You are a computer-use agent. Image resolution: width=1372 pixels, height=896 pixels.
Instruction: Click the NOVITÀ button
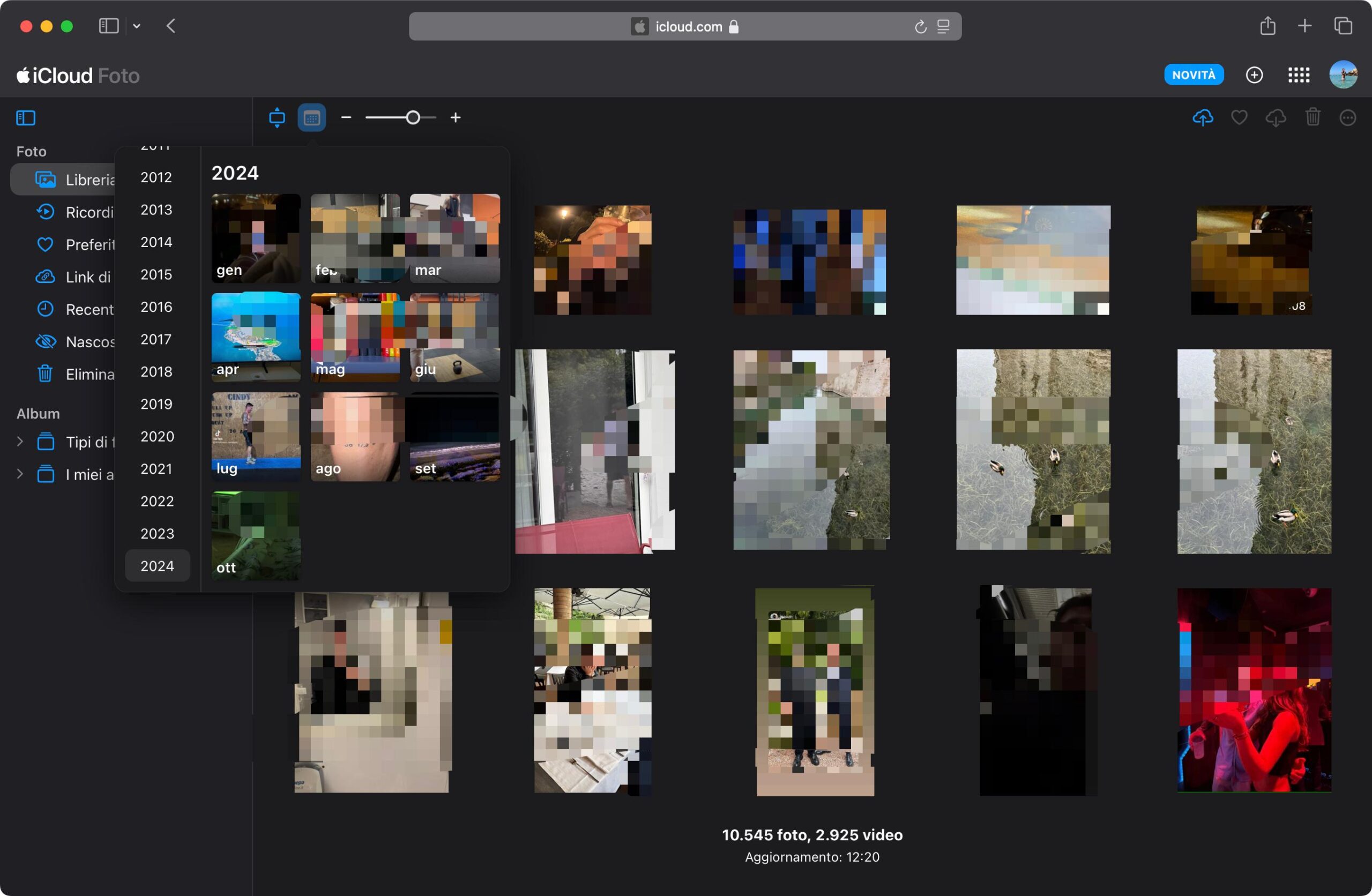click(x=1194, y=75)
